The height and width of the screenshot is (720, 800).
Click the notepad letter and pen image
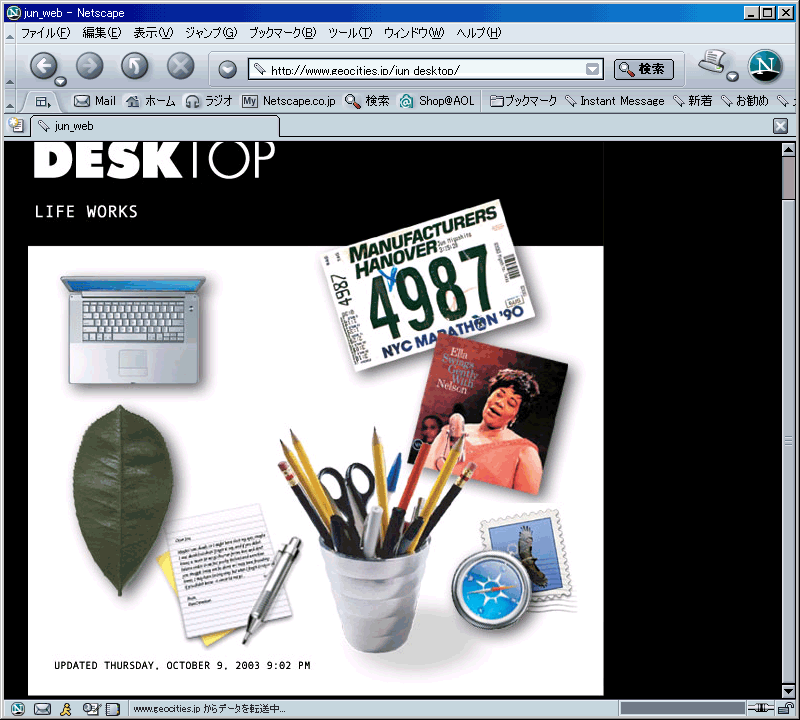230,574
